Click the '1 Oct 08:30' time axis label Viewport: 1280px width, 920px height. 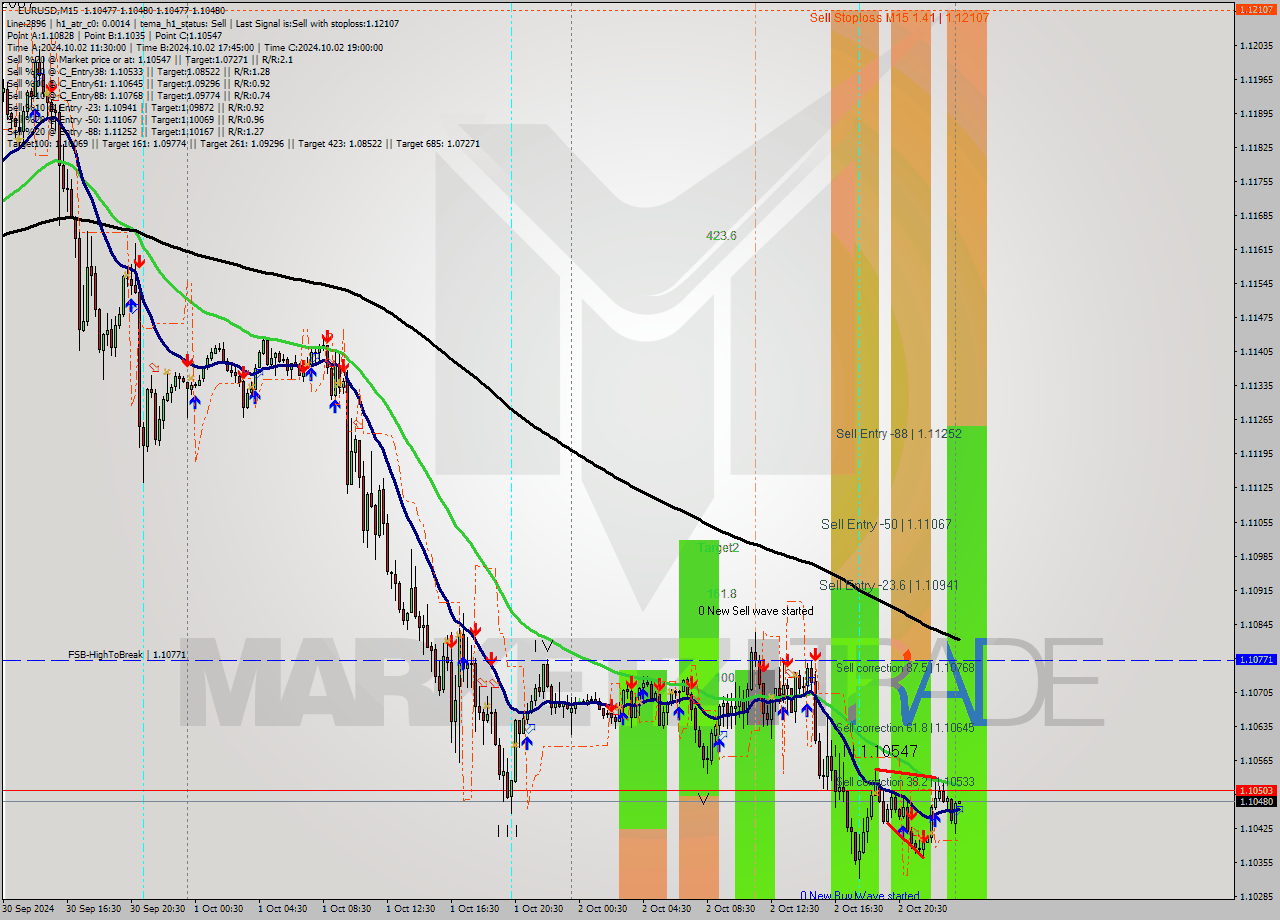(x=346, y=909)
